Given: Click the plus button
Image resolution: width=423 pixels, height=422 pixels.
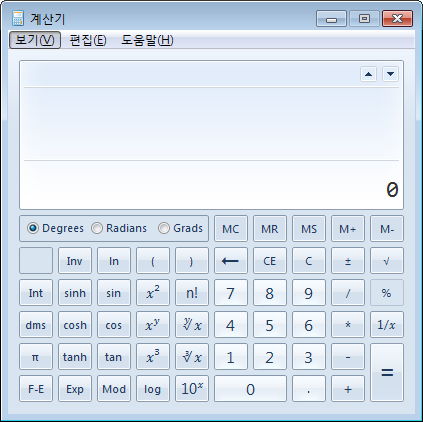Looking at the screenshot, I should pos(348,389).
